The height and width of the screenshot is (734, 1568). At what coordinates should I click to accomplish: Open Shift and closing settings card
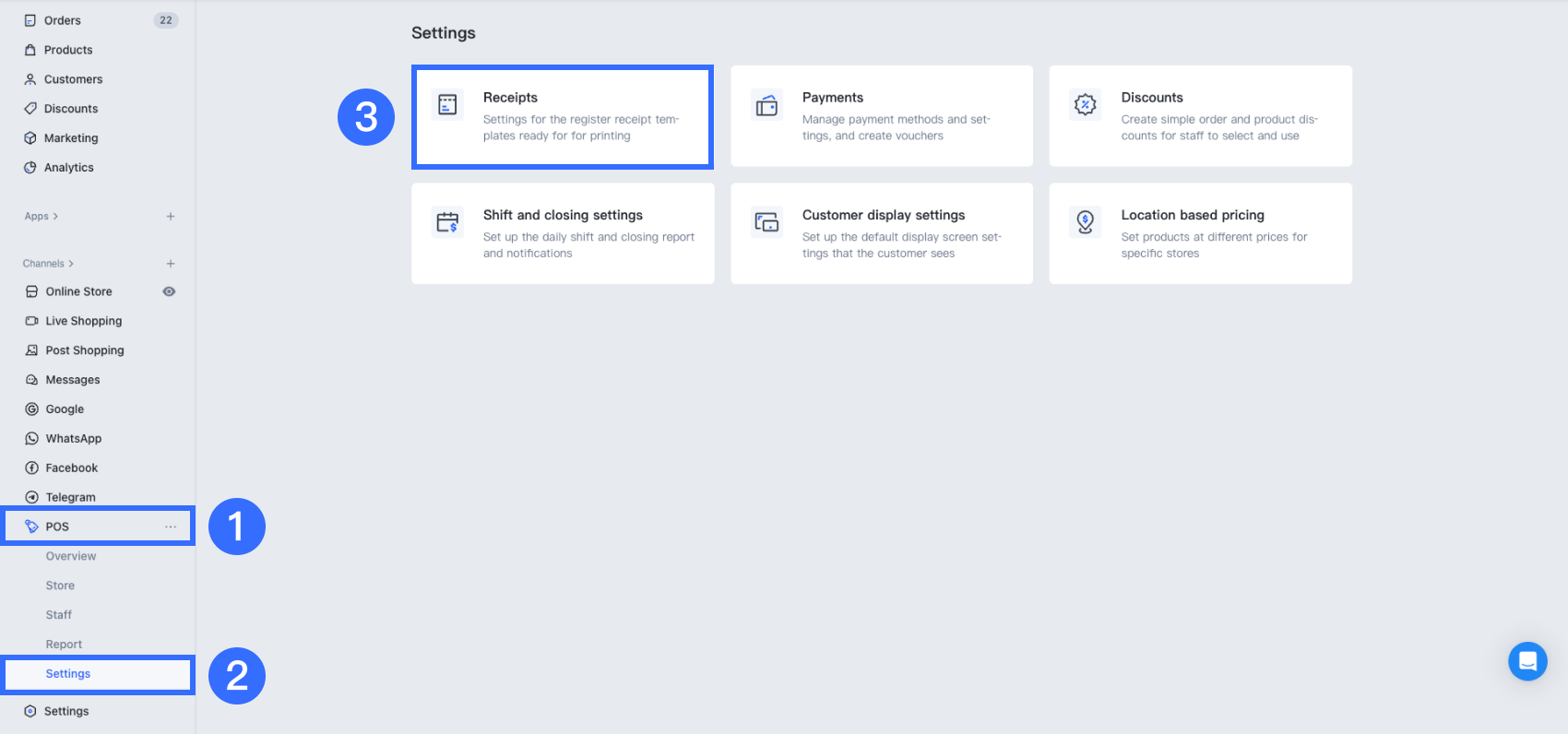click(x=563, y=233)
